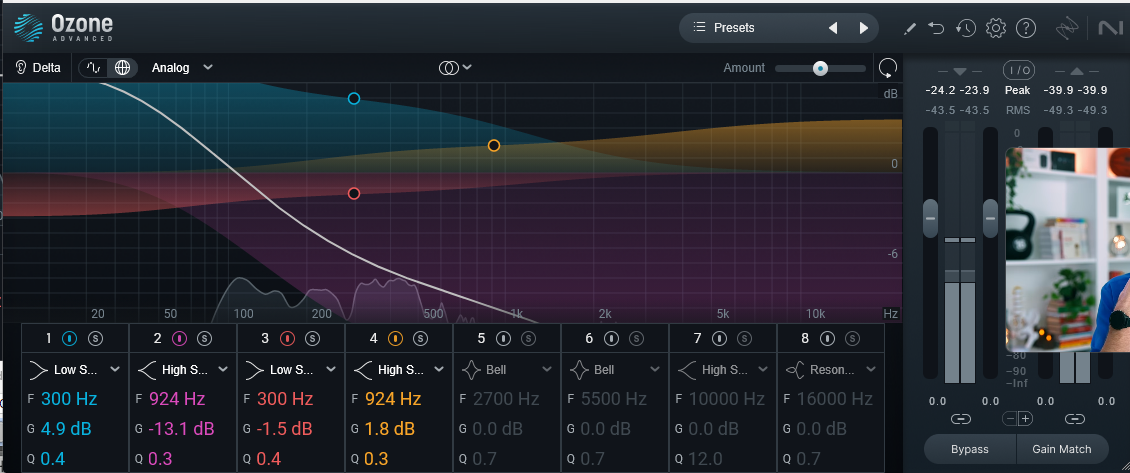Go to next preset arrow
This screenshot has width=1130, height=473.
[863, 28]
